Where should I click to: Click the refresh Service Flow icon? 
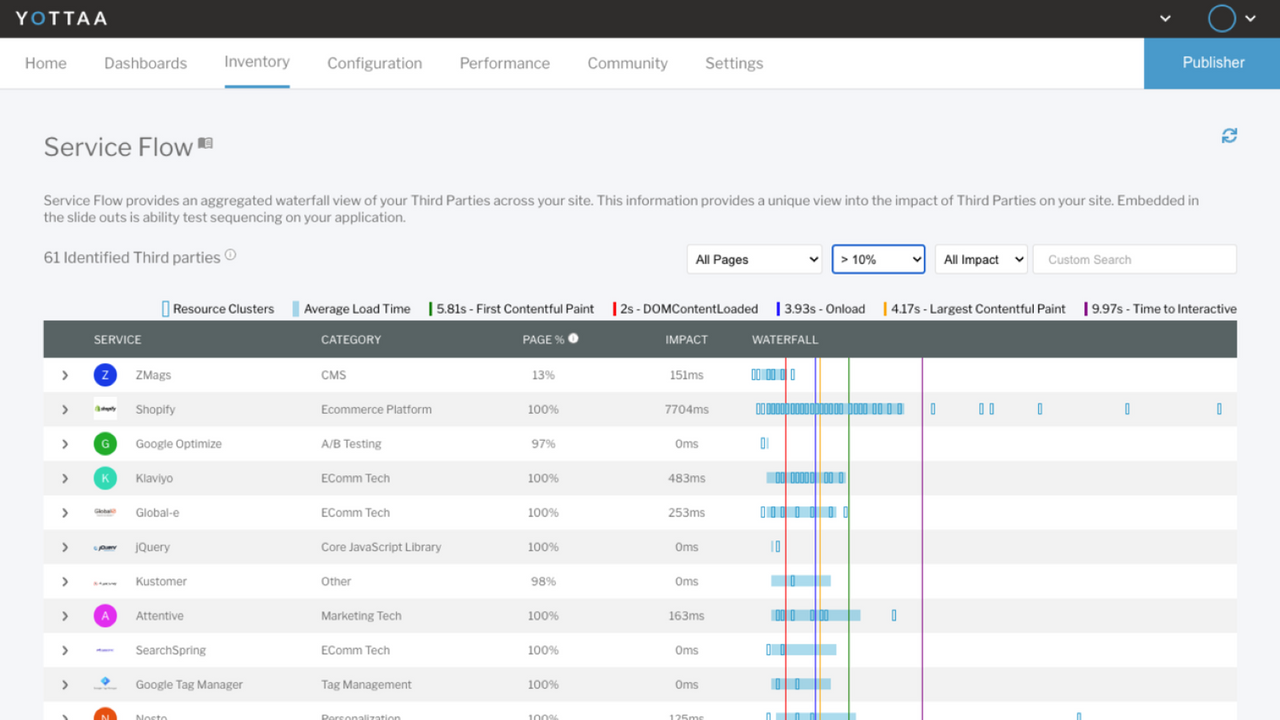click(1229, 135)
